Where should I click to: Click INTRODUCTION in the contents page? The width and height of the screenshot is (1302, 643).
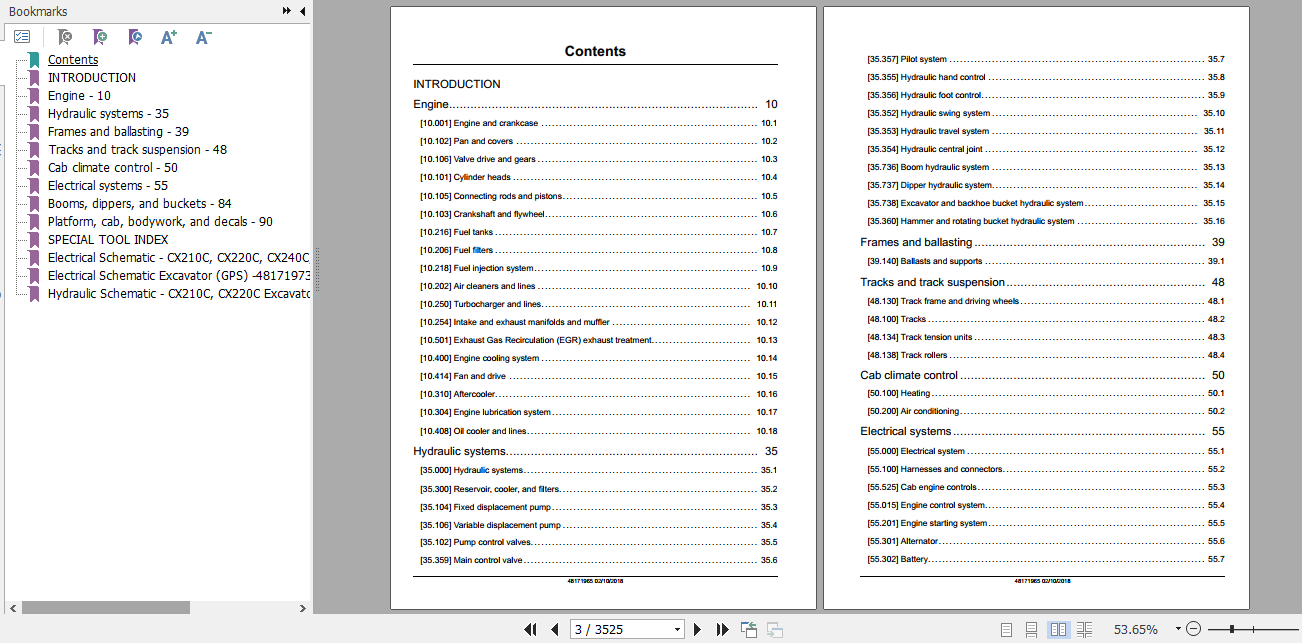(457, 84)
